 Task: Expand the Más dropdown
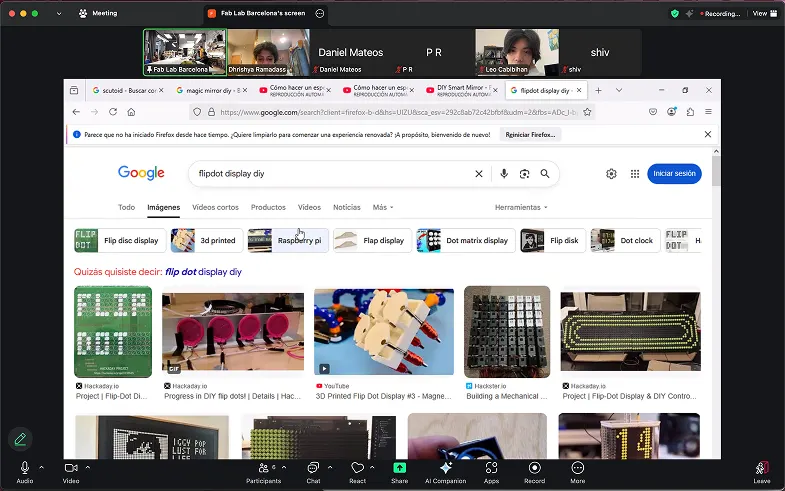point(383,207)
